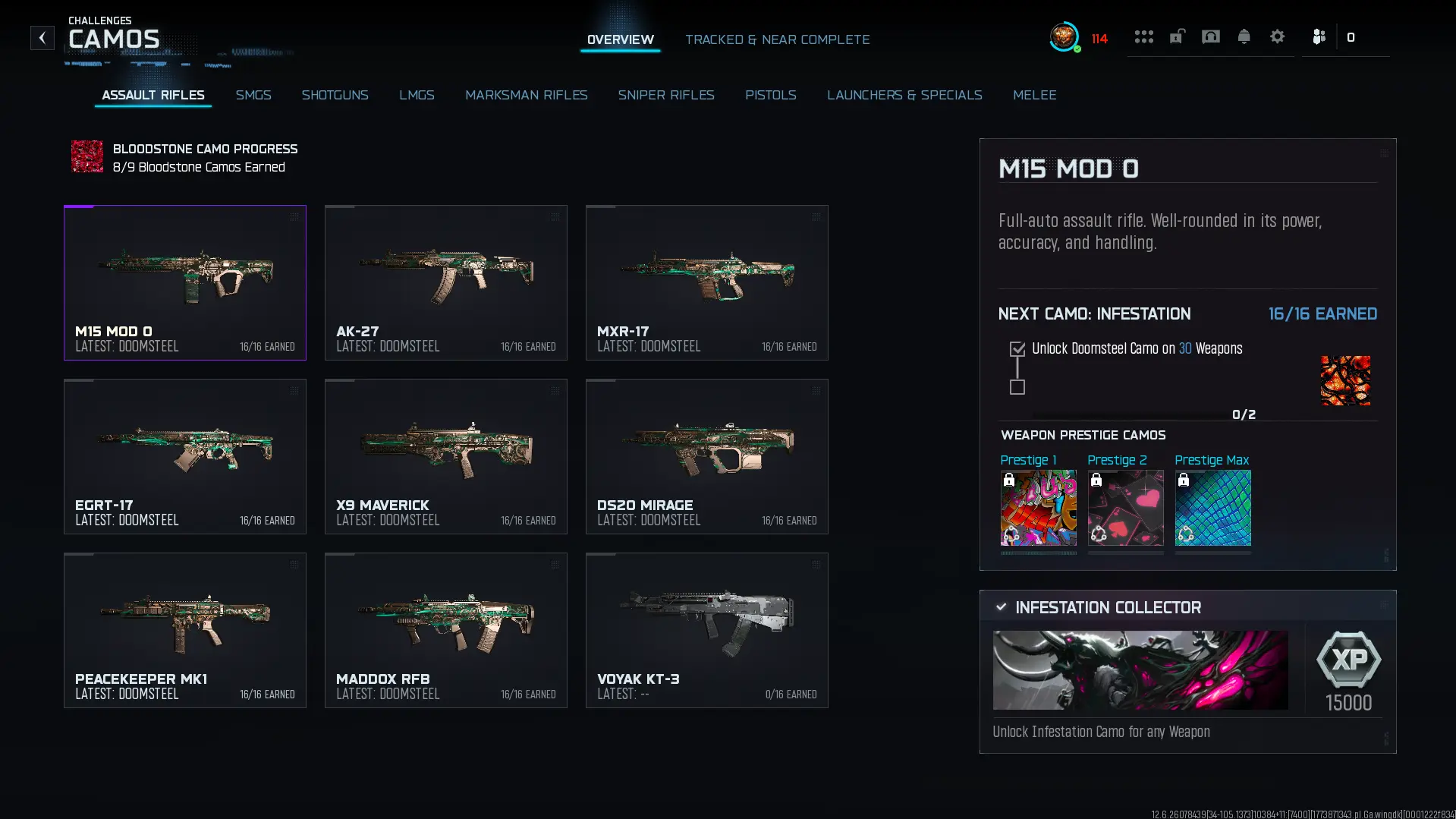Click the unlock tokens padlock icon
The height and width of the screenshot is (819, 1456).
1177,36
